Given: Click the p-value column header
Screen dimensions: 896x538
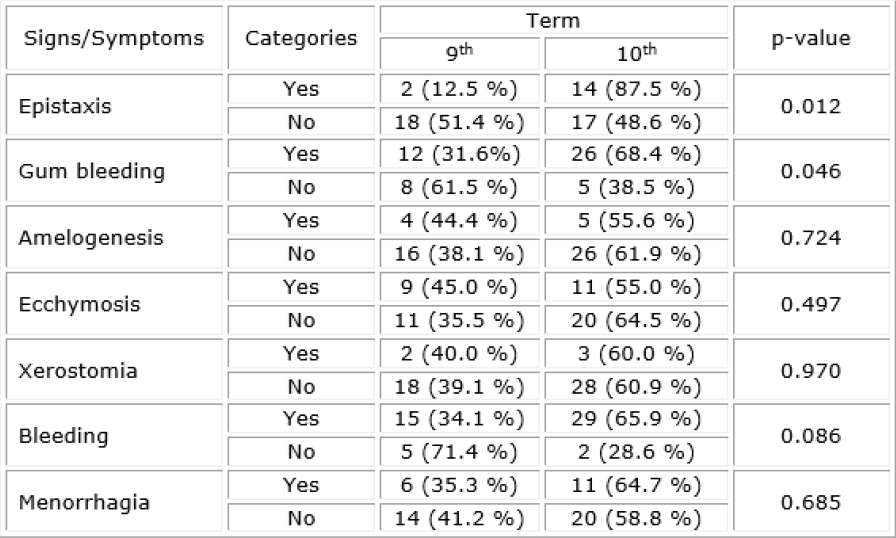Looking at the screenshot, I should coord(811,38).
